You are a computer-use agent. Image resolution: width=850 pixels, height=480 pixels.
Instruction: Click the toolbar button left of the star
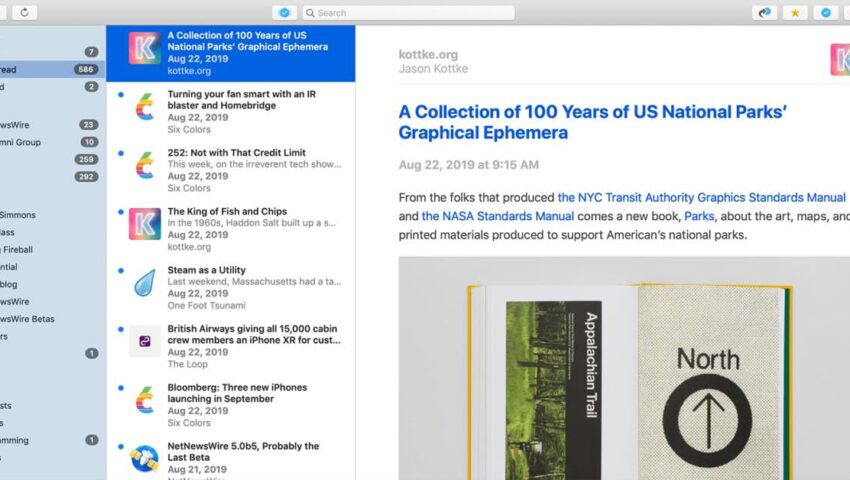764,12
